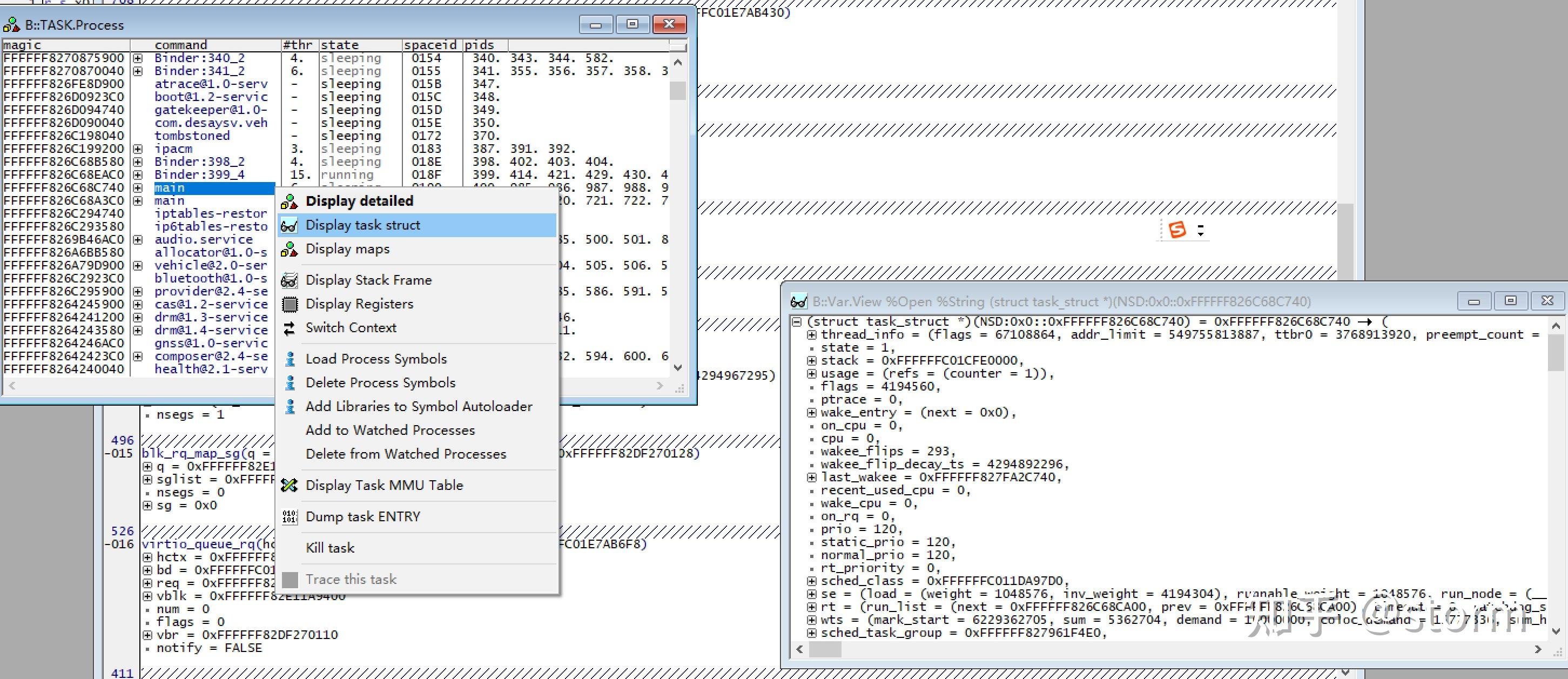This screenshot has width=1568, height=679.
Task: Click the Load Process Symbols icon
Action: click(291, 359)
